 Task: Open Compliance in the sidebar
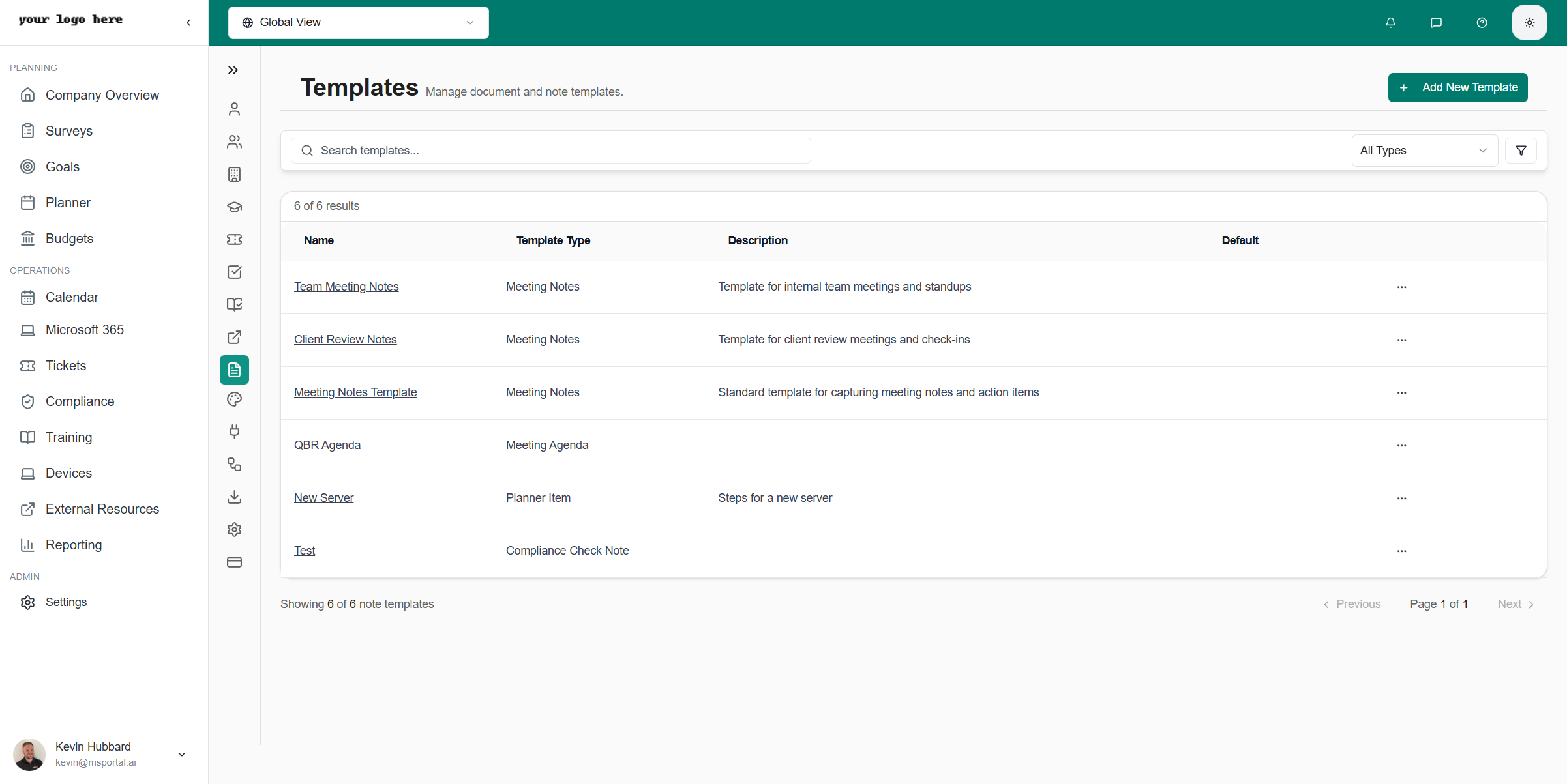[x=80, y=401]
